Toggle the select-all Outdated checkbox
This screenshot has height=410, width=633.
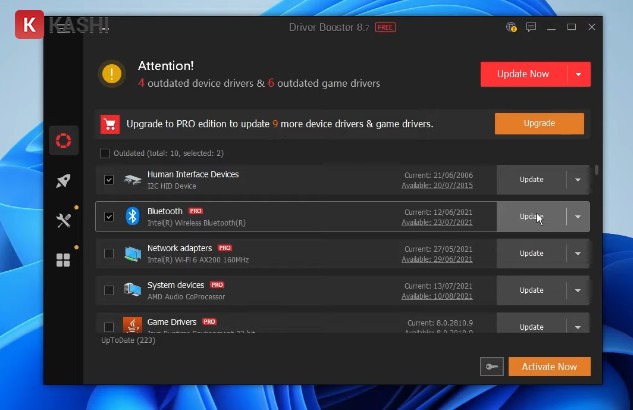pos(105,153)
